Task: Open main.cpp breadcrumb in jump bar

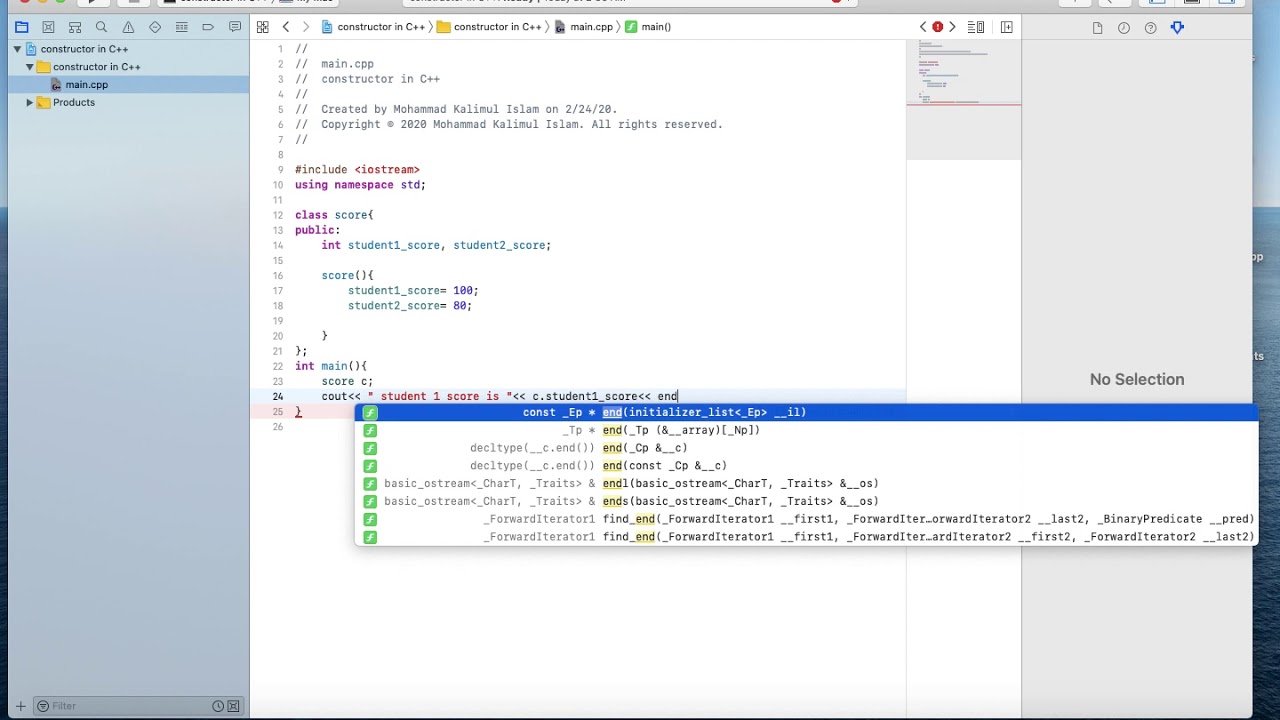Action: pos(583,27)
